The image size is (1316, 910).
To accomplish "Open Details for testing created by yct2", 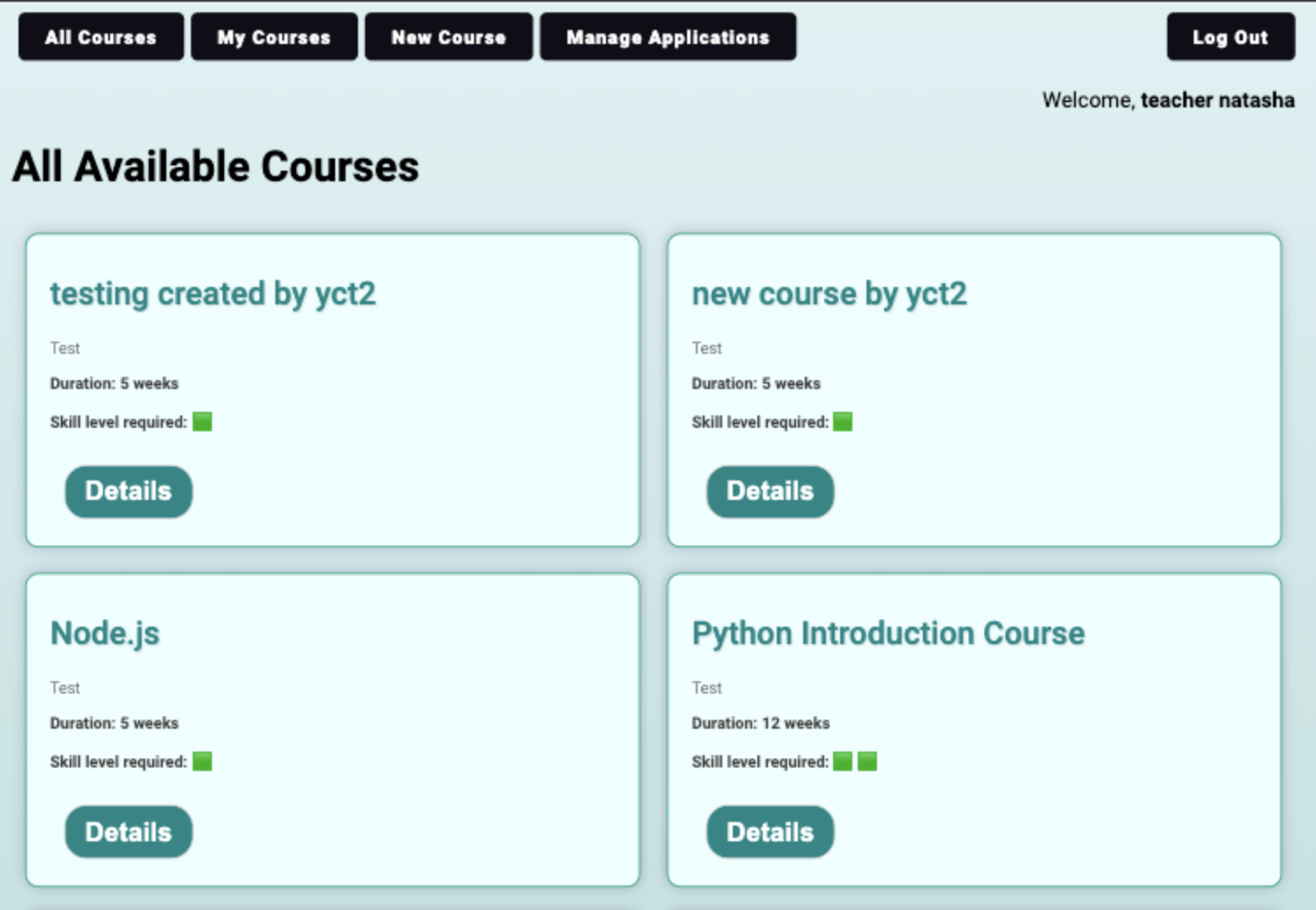I will click(x=128, y=491).
